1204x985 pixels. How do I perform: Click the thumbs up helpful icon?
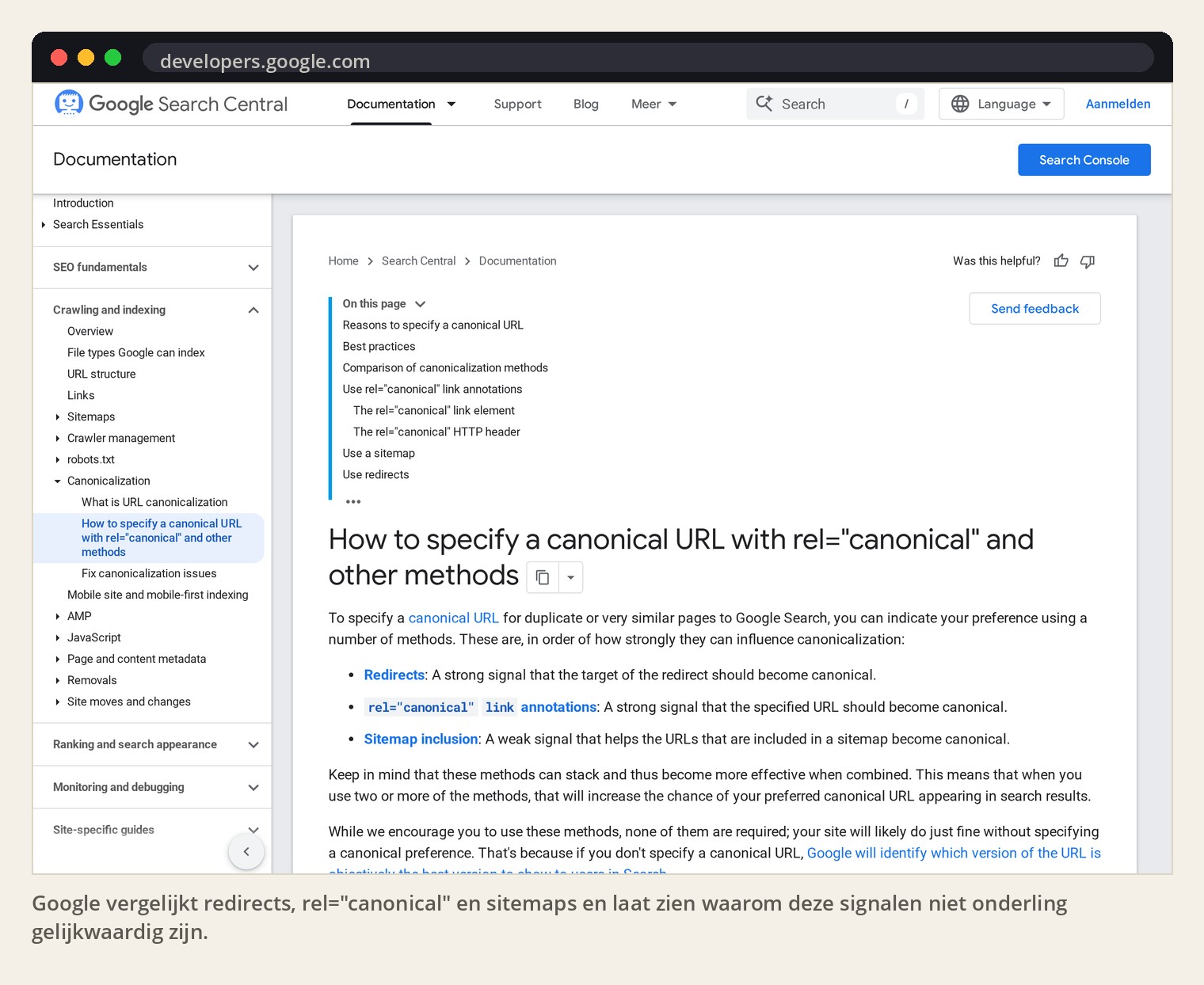coord(1061,261)
